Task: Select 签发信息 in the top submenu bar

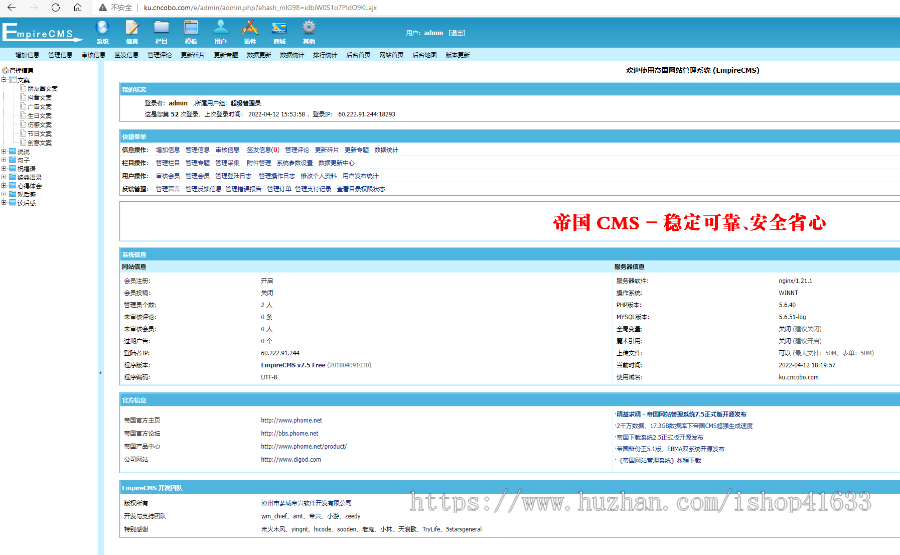Action: (126, 55)
